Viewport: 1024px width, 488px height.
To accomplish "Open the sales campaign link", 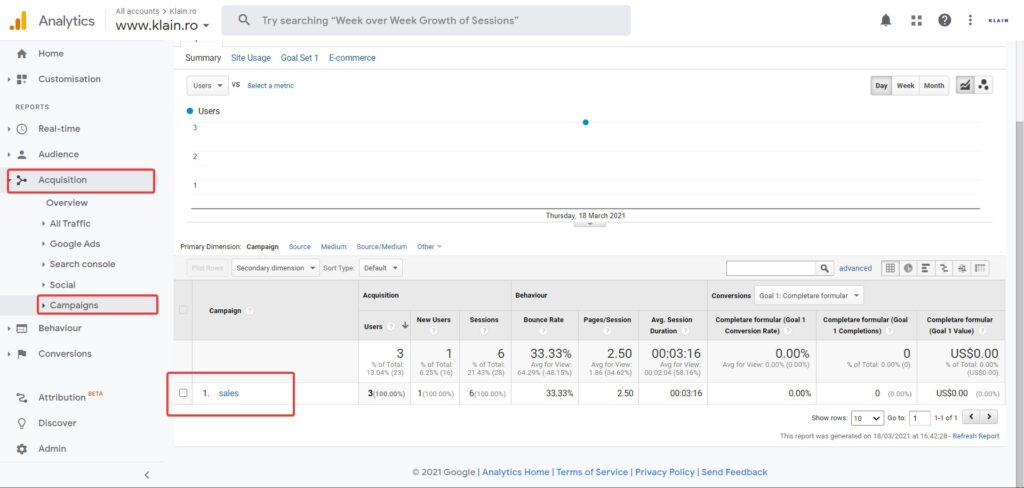I will [229, 393].
